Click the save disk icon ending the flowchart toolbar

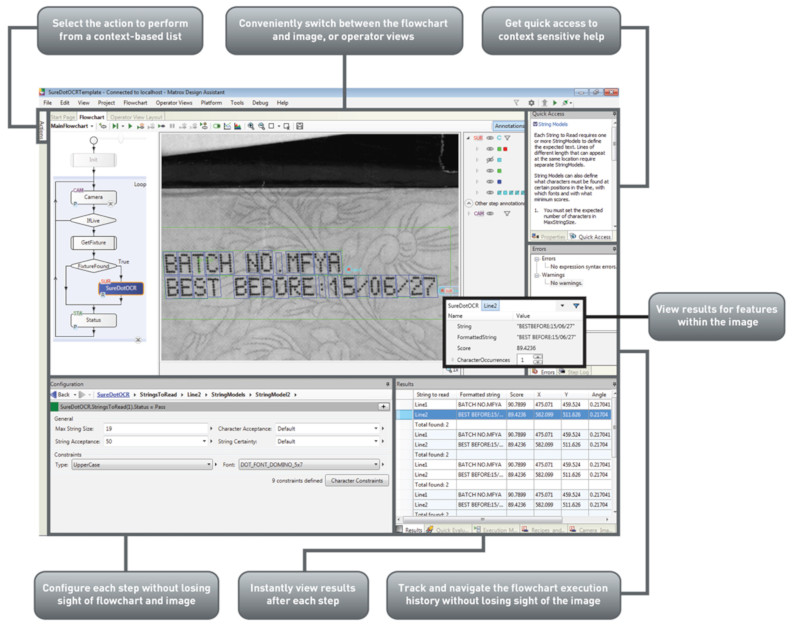coord(299,126)
